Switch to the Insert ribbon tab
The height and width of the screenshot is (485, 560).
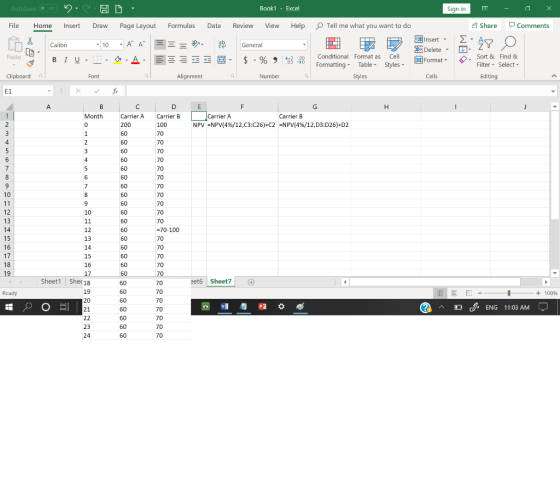pos(72,26)
